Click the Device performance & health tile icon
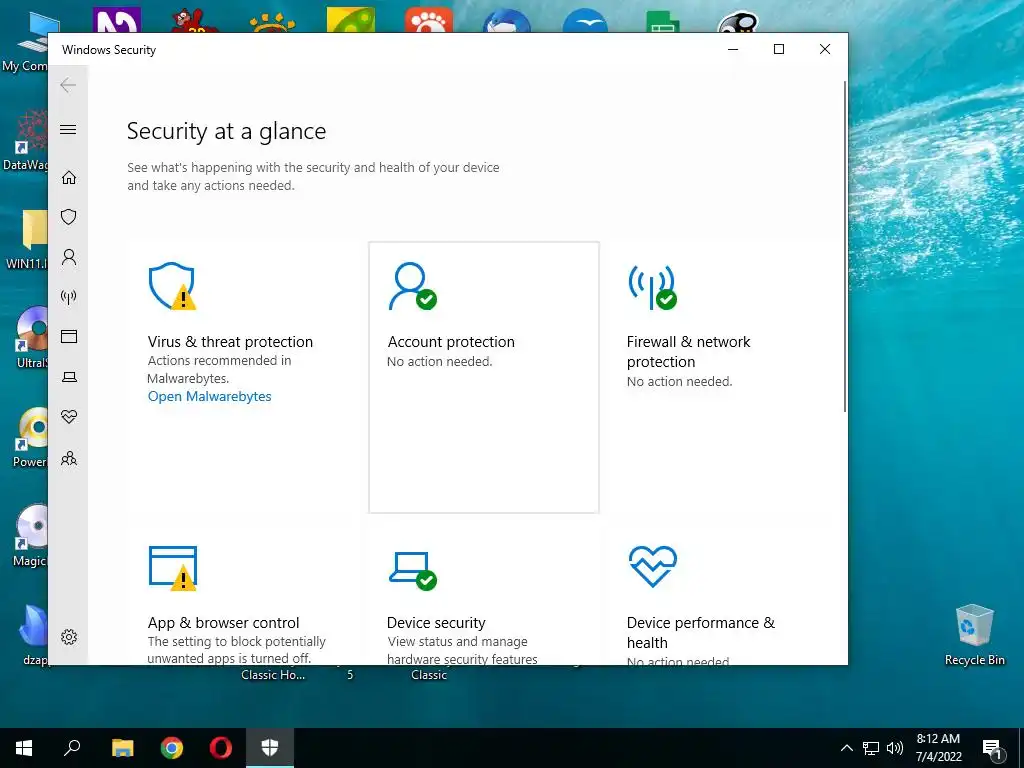 652,566
